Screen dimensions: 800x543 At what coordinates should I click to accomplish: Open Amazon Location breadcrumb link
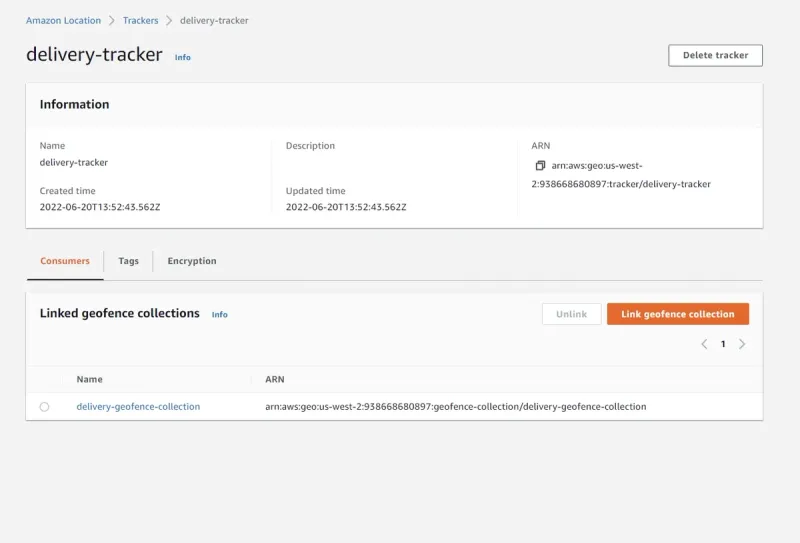tap(63, 20)
